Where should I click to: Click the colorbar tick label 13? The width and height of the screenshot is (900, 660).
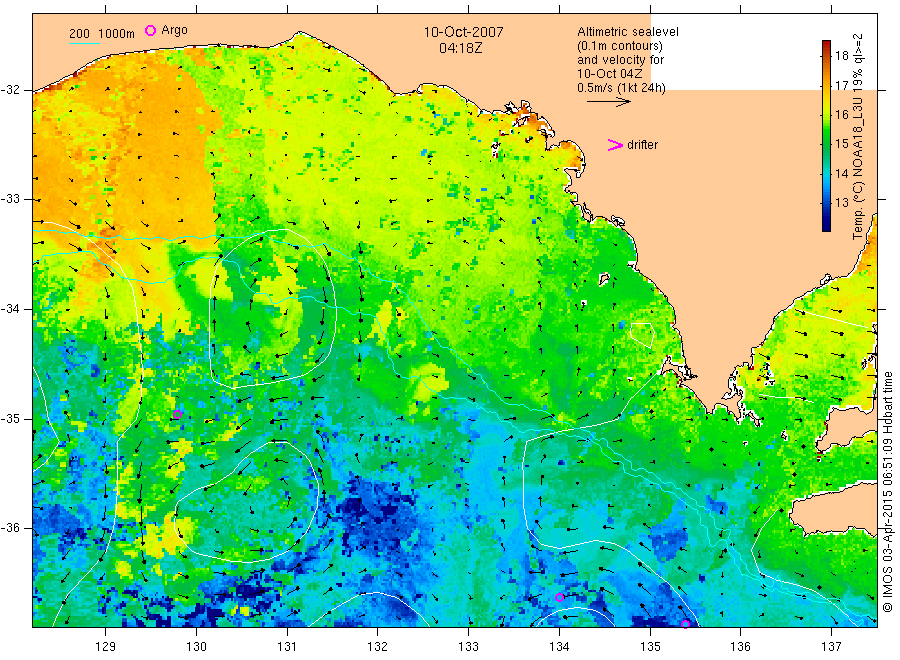(841, 203)
